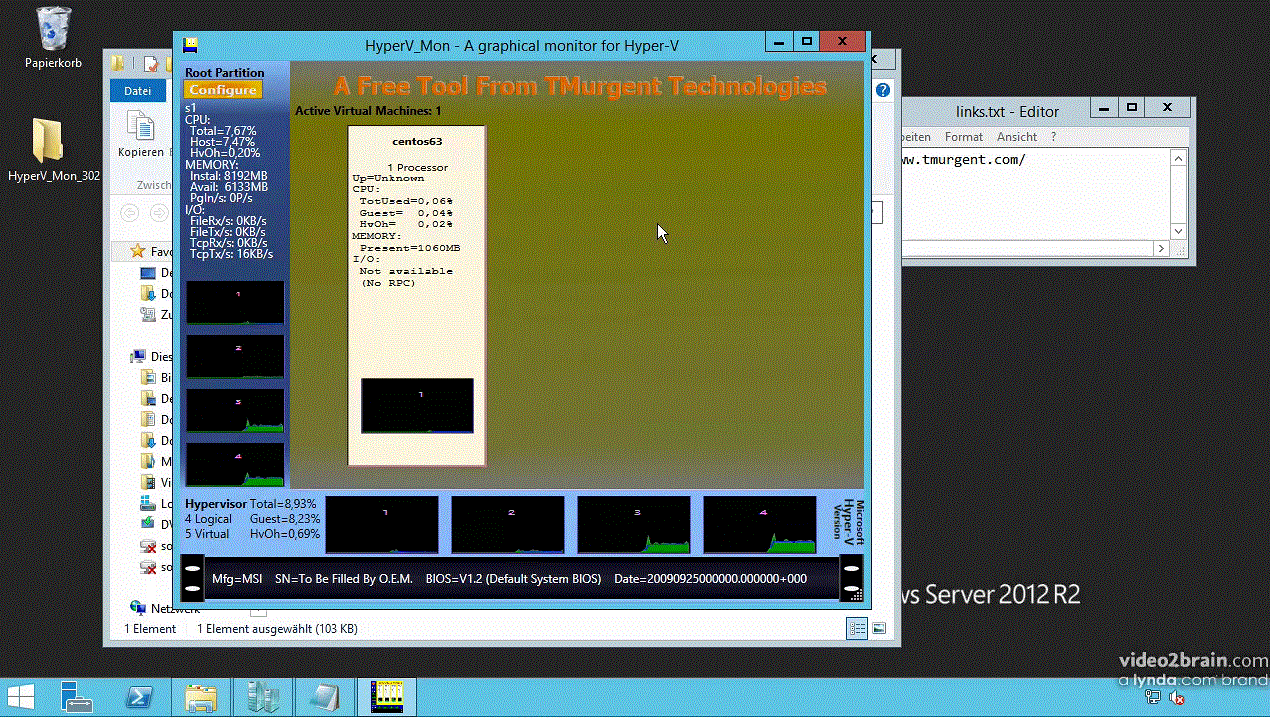Click '1 Element ausgewählt (103 KB)' status text
The height and width of the screenshot is (718, 1270).
click(x=277, y=629)
